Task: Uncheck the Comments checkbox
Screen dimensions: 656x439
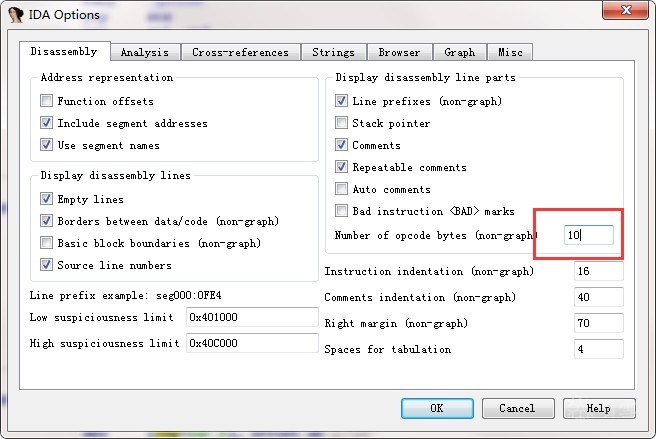Action: 341,145
